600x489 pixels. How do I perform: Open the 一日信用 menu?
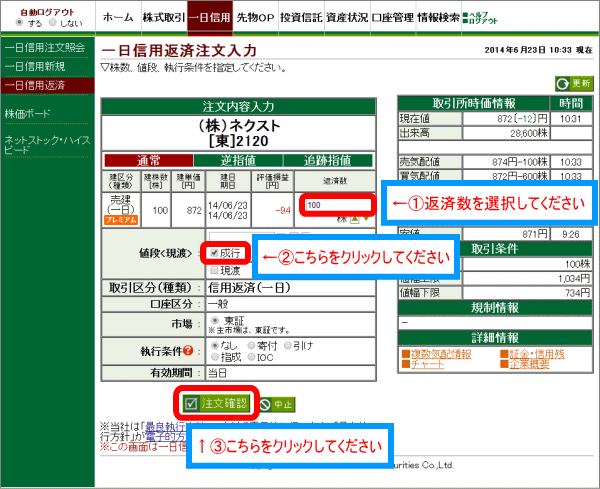(x=210, y=18)
